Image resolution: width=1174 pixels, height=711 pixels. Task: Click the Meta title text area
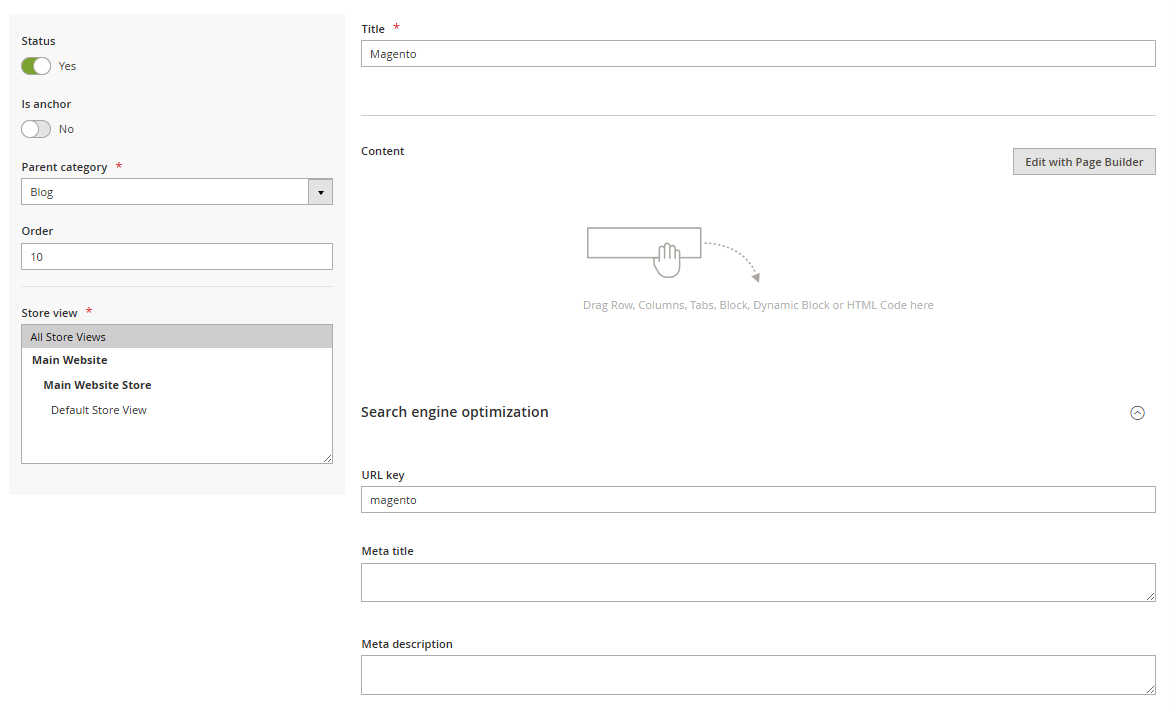[757, 582]
